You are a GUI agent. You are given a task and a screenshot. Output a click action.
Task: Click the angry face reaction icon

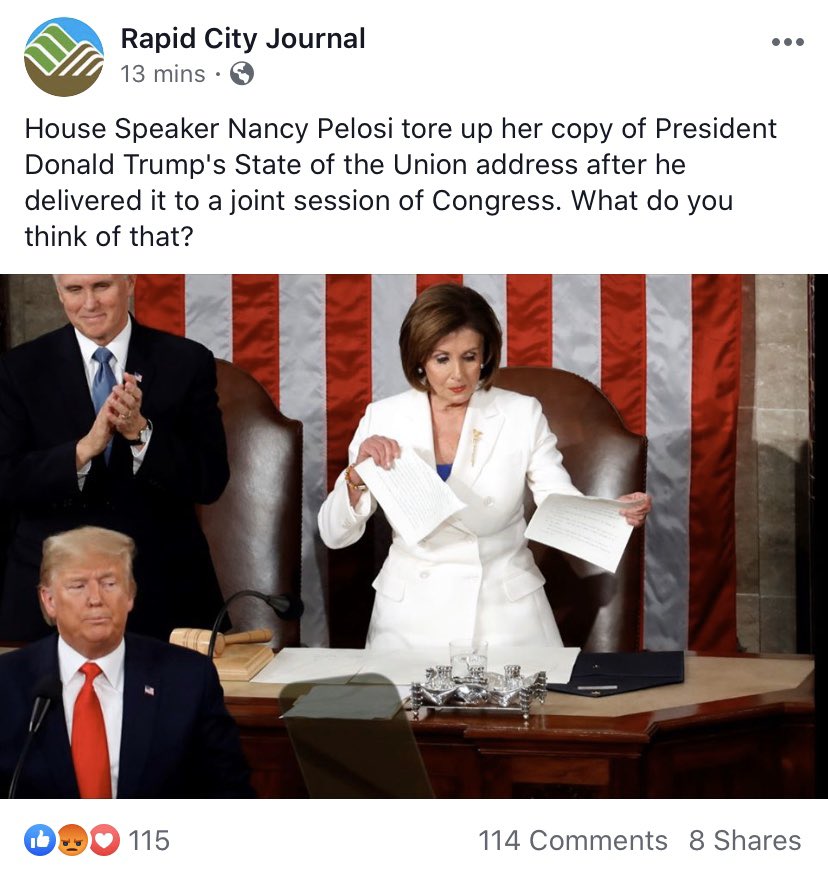tap(71, 840)
